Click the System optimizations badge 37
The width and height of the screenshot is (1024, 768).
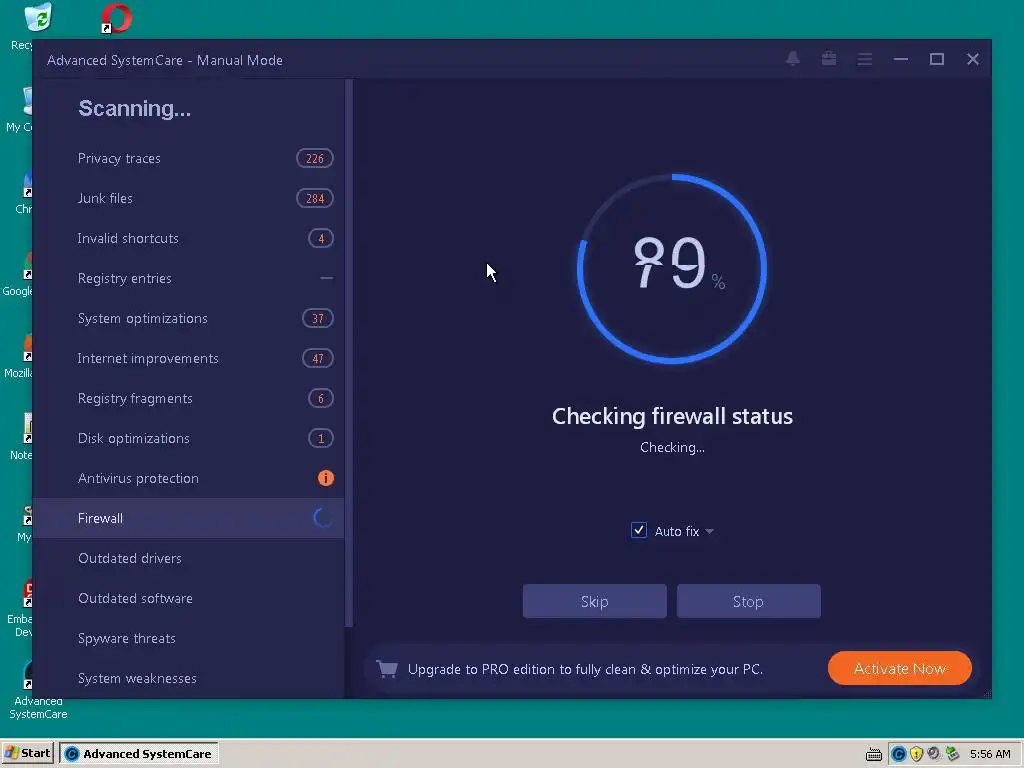(x=317, y=318)
